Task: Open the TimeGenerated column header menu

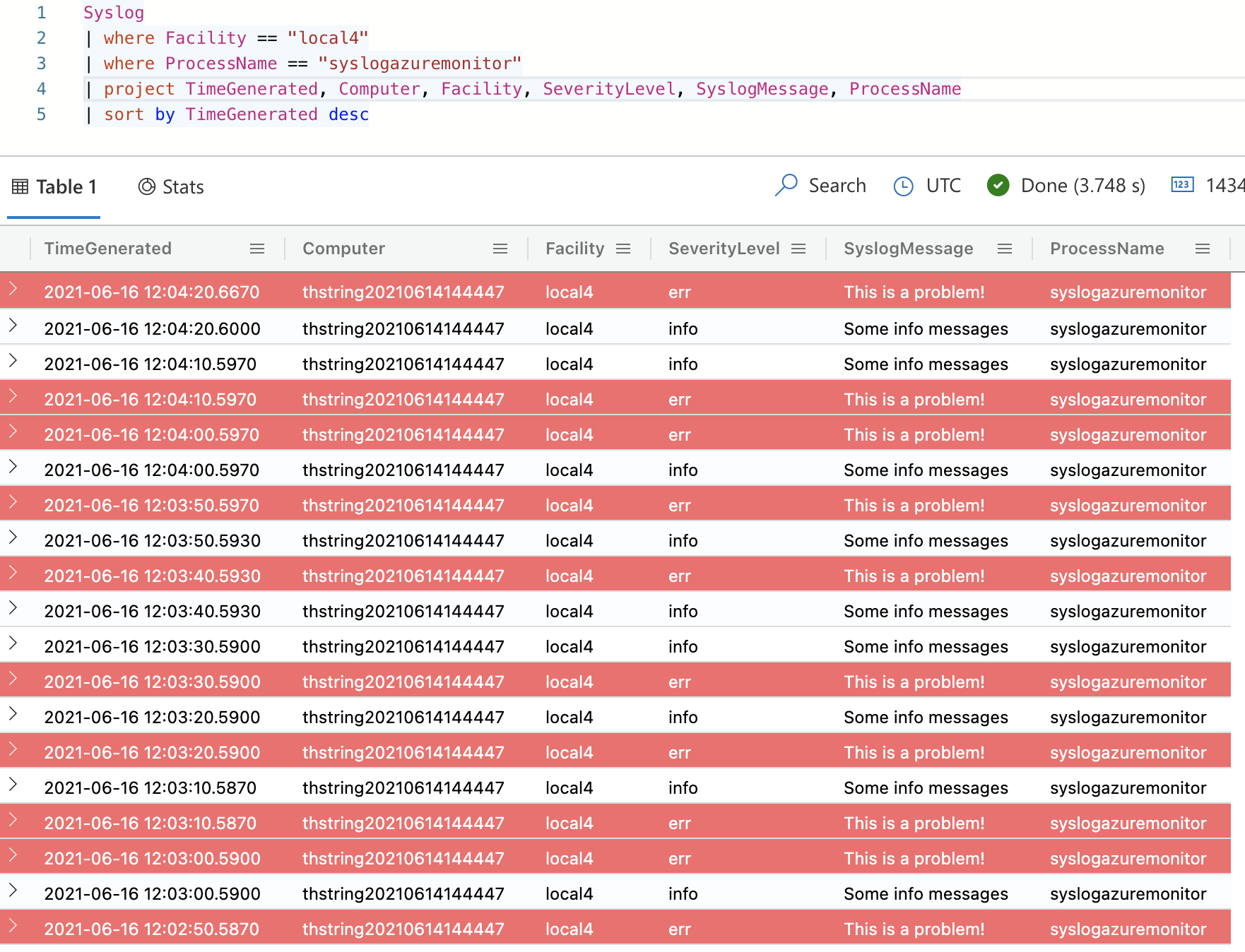Action: 257,249
